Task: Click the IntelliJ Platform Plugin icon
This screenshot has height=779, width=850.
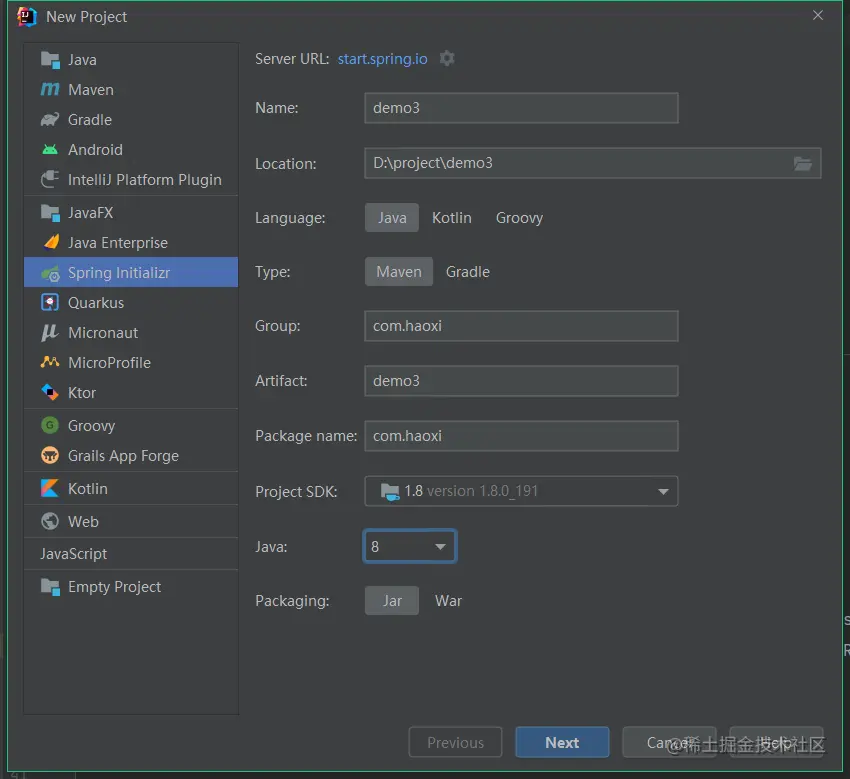Action: coord(50,179)
